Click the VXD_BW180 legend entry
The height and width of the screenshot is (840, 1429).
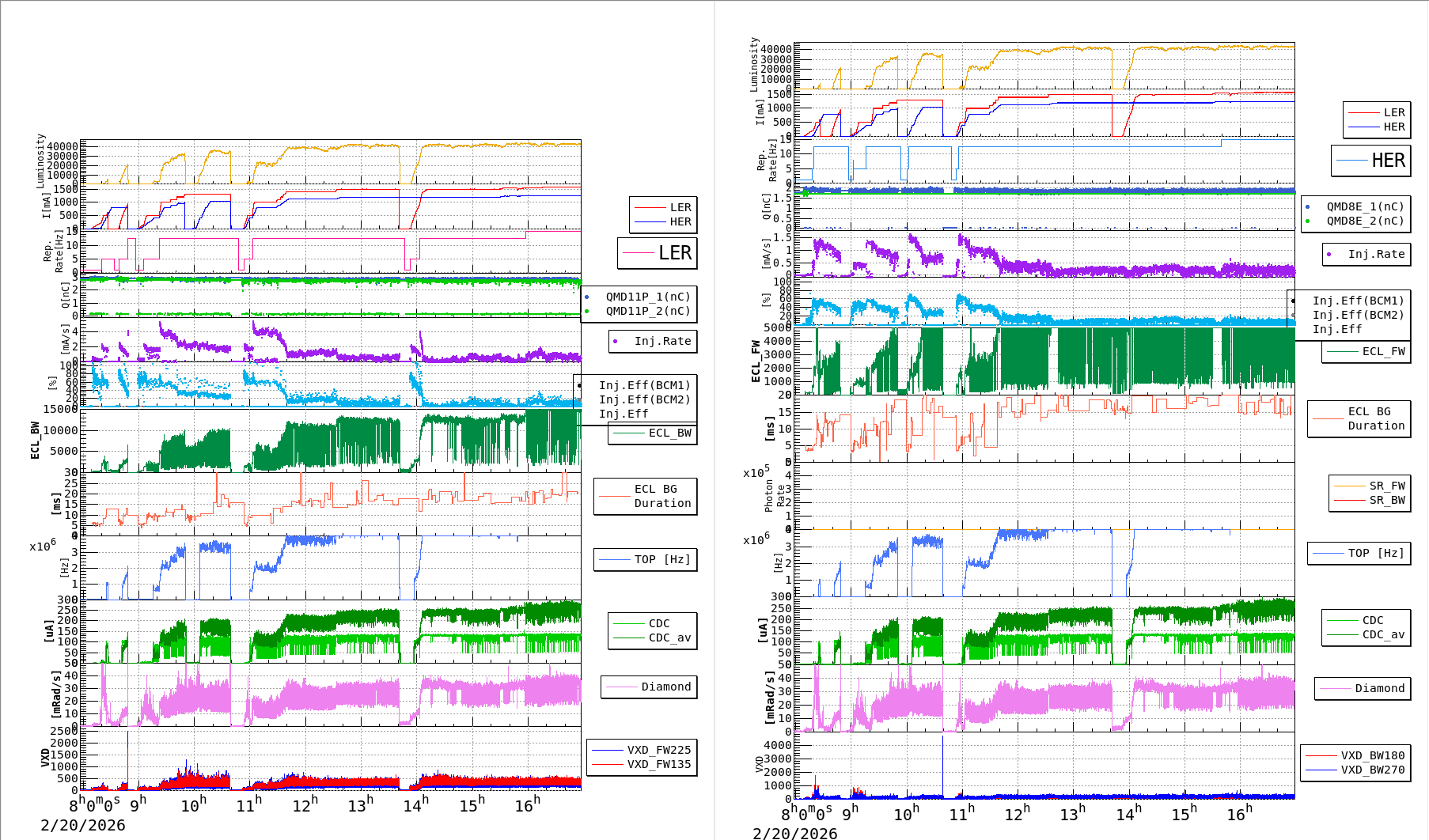point(1372,755)
